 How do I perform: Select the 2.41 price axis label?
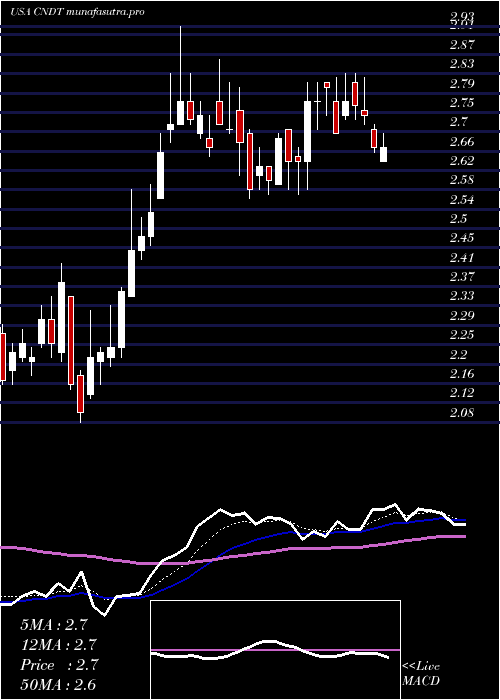point(462,258)
